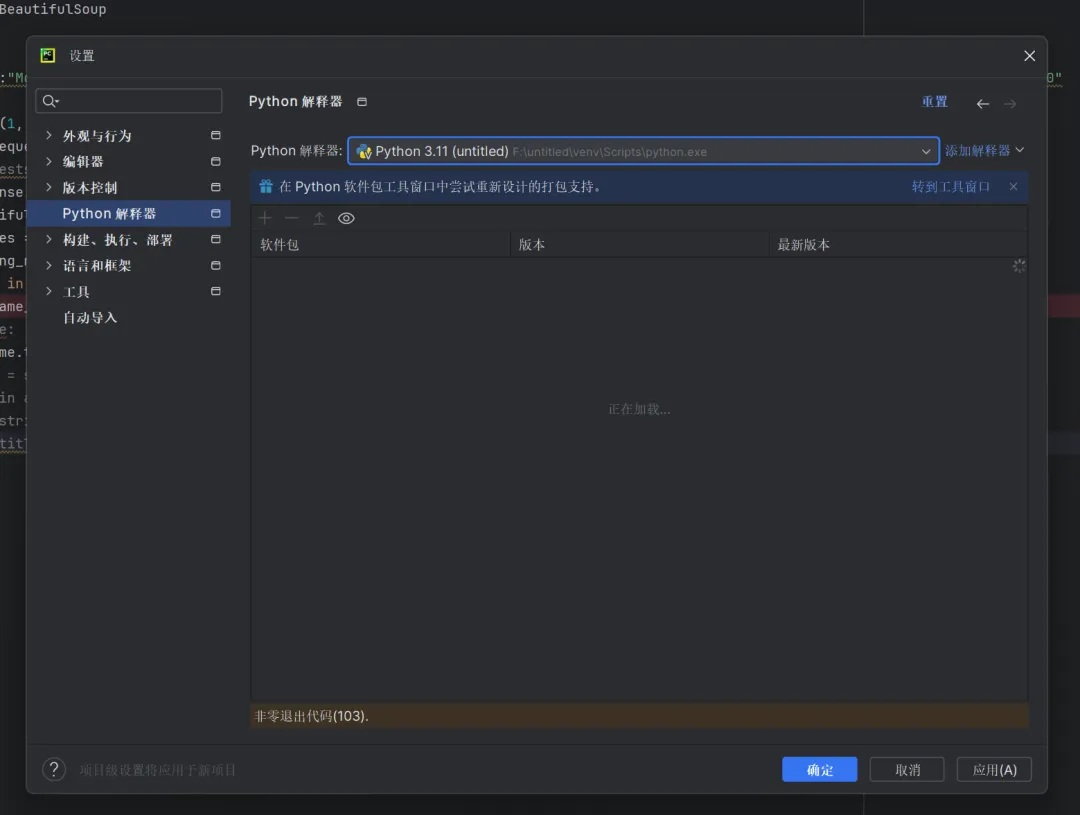Click the 应用(A) button
Viewport: 1080px width, 815px height.
[994, 770]
